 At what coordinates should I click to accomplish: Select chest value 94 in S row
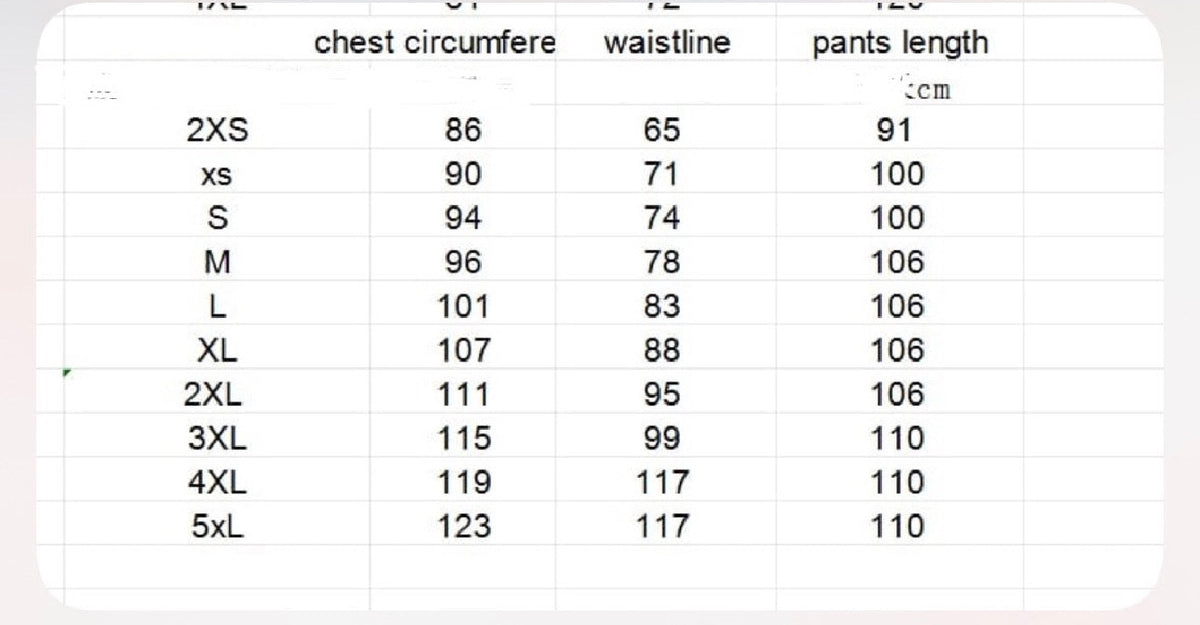463,218
